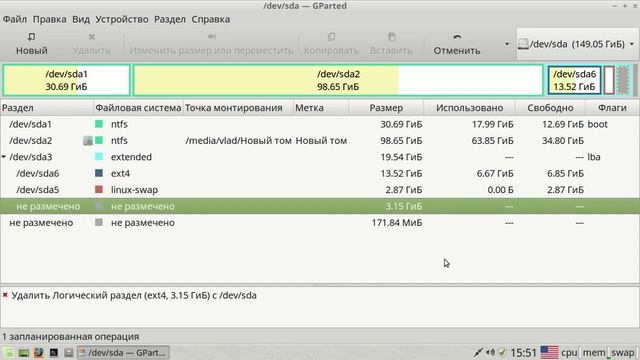Select the /dev/sda2 row
The height and width of the screenshot is (360, 640).
(x=320, y=140)
